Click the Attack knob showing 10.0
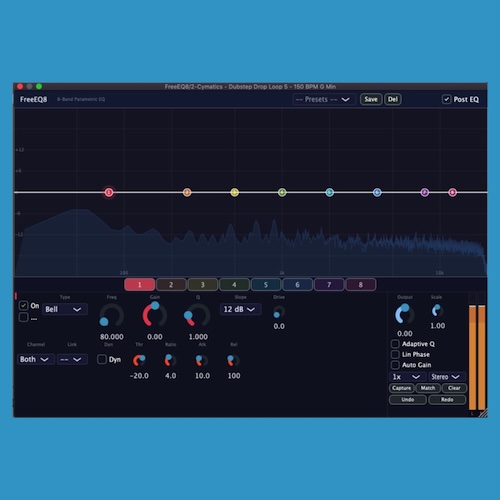 (x=202, y=360)
